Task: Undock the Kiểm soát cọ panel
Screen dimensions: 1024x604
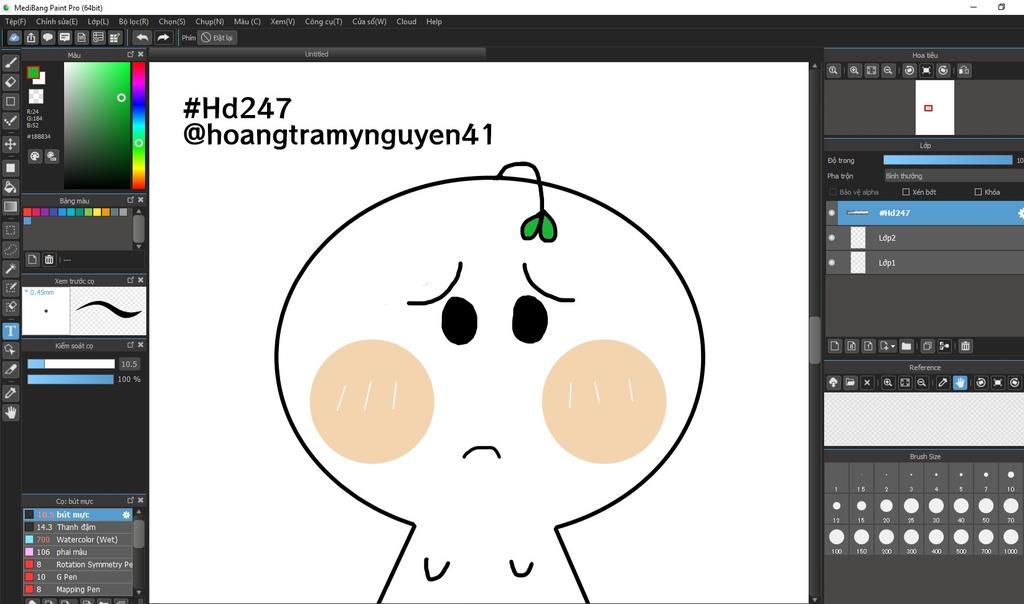Action: [131, 345]
